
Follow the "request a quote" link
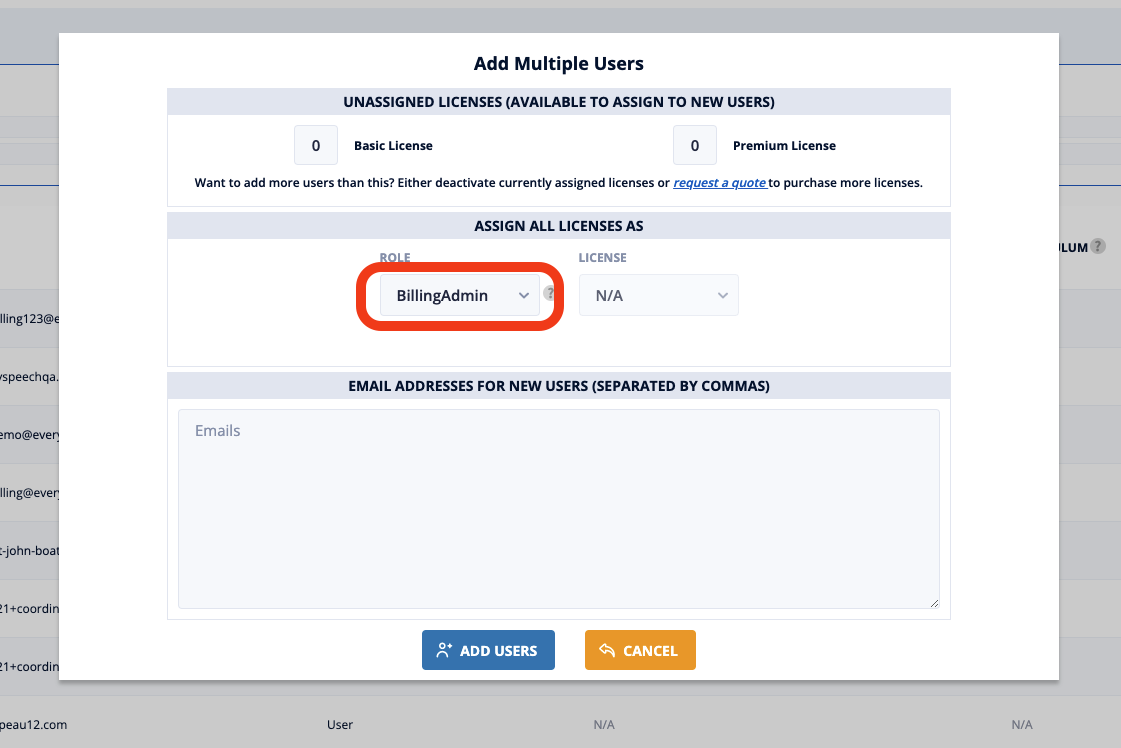[x=720, y=182]
